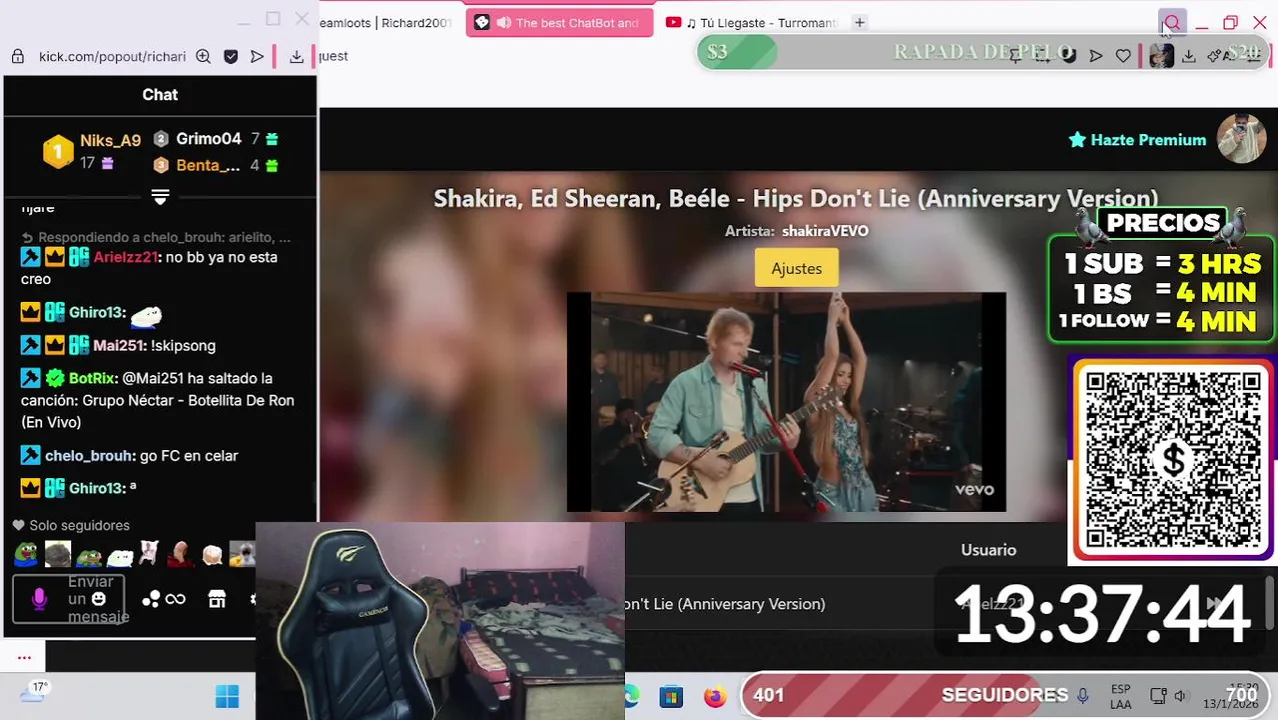Open the first Ghiro13 message username
The image size is (1278, 720).
click(x=96, y=312)
